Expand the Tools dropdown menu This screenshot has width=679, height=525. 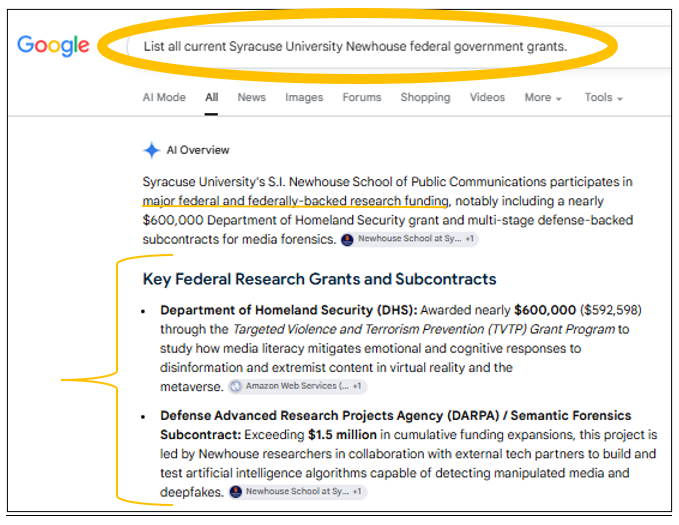(x=604, y=97)
